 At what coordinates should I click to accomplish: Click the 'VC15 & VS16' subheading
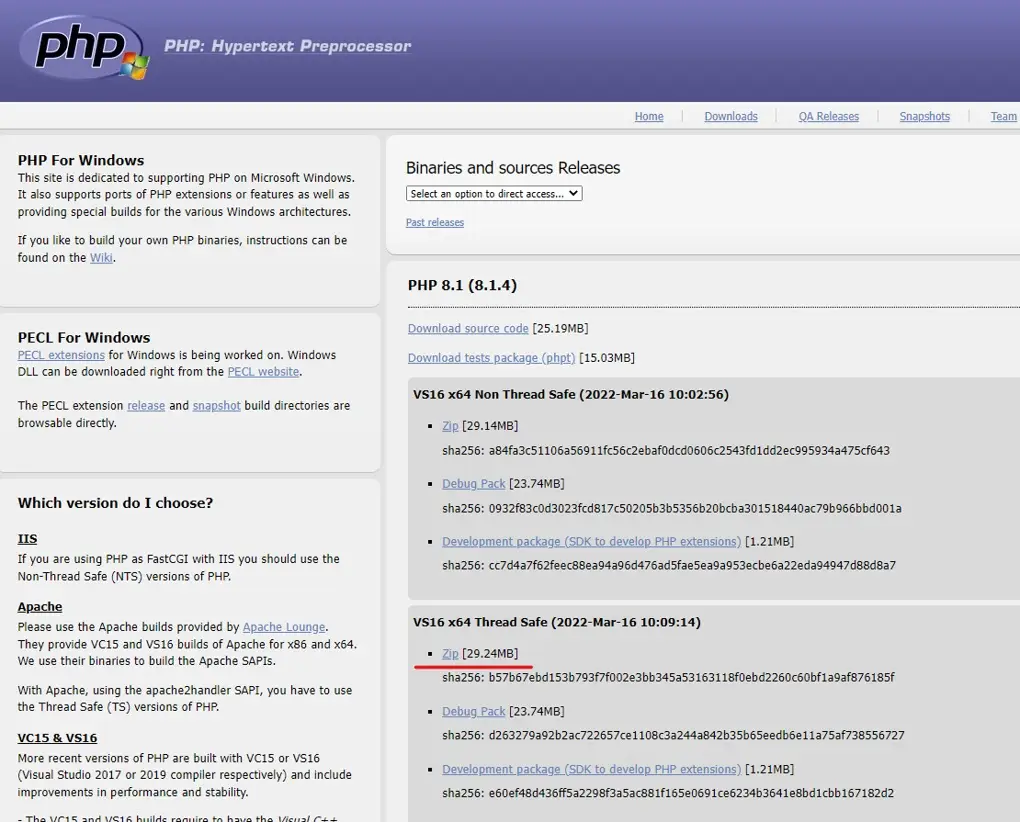(57, 738)
